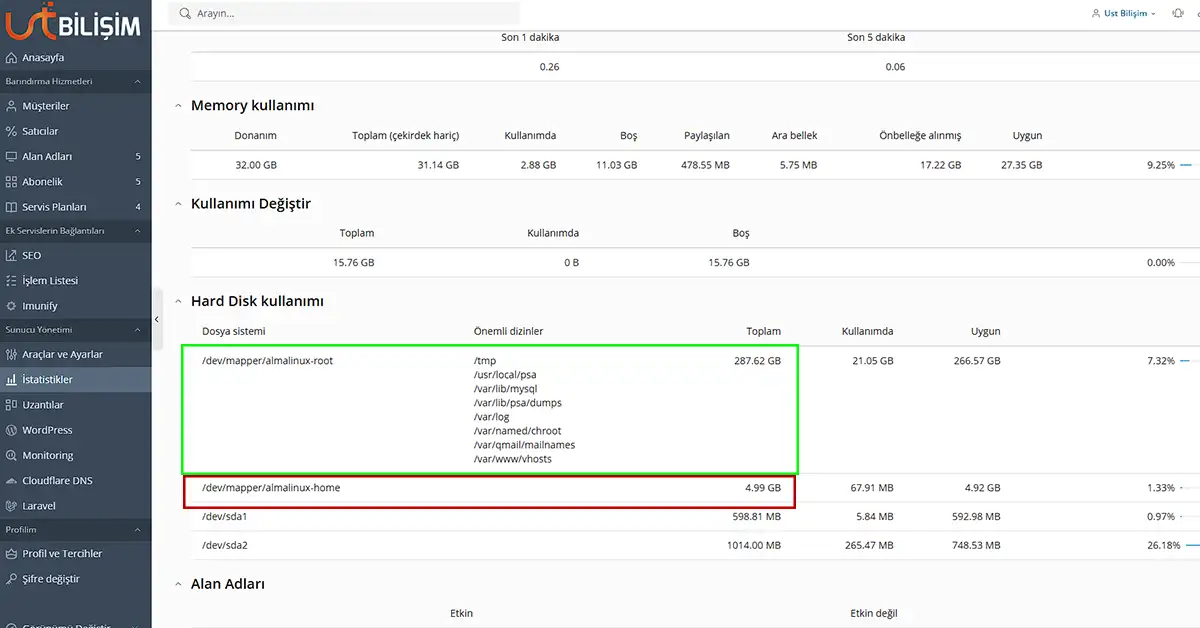The image size is (1200, 628).
Task: Click the Anasayfa home icon
Action: pos(12,58)
